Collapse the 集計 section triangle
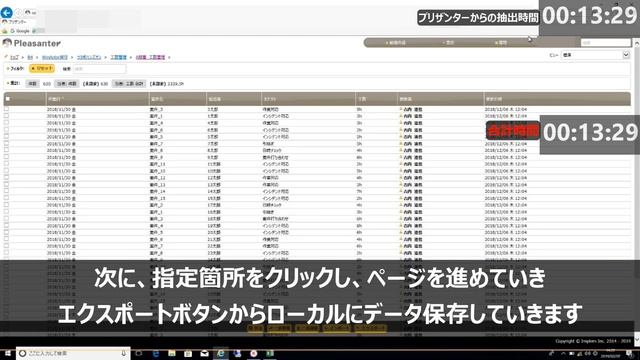 click(x=8, y=83)
